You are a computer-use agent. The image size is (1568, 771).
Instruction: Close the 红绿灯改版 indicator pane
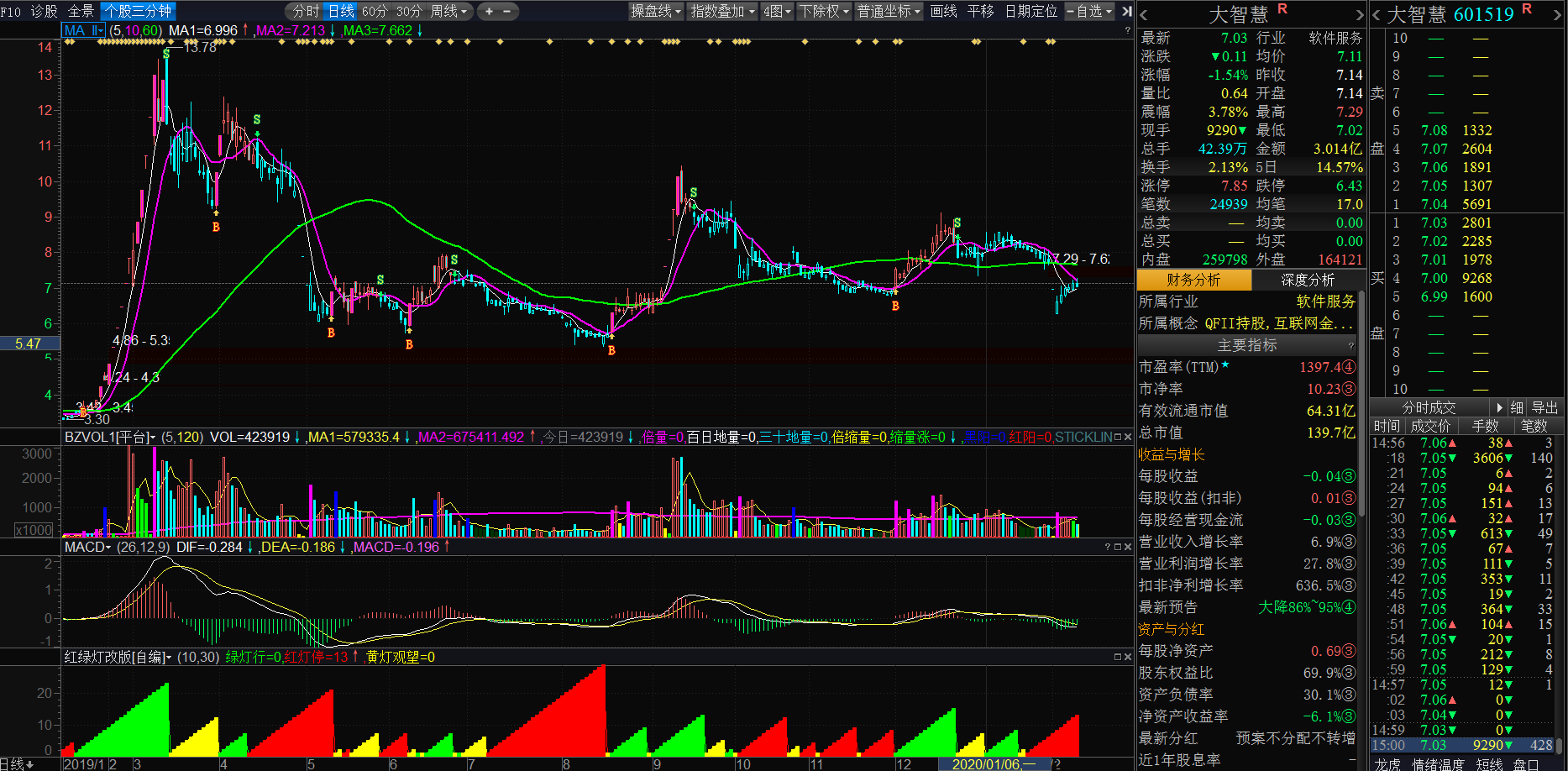1128,657
